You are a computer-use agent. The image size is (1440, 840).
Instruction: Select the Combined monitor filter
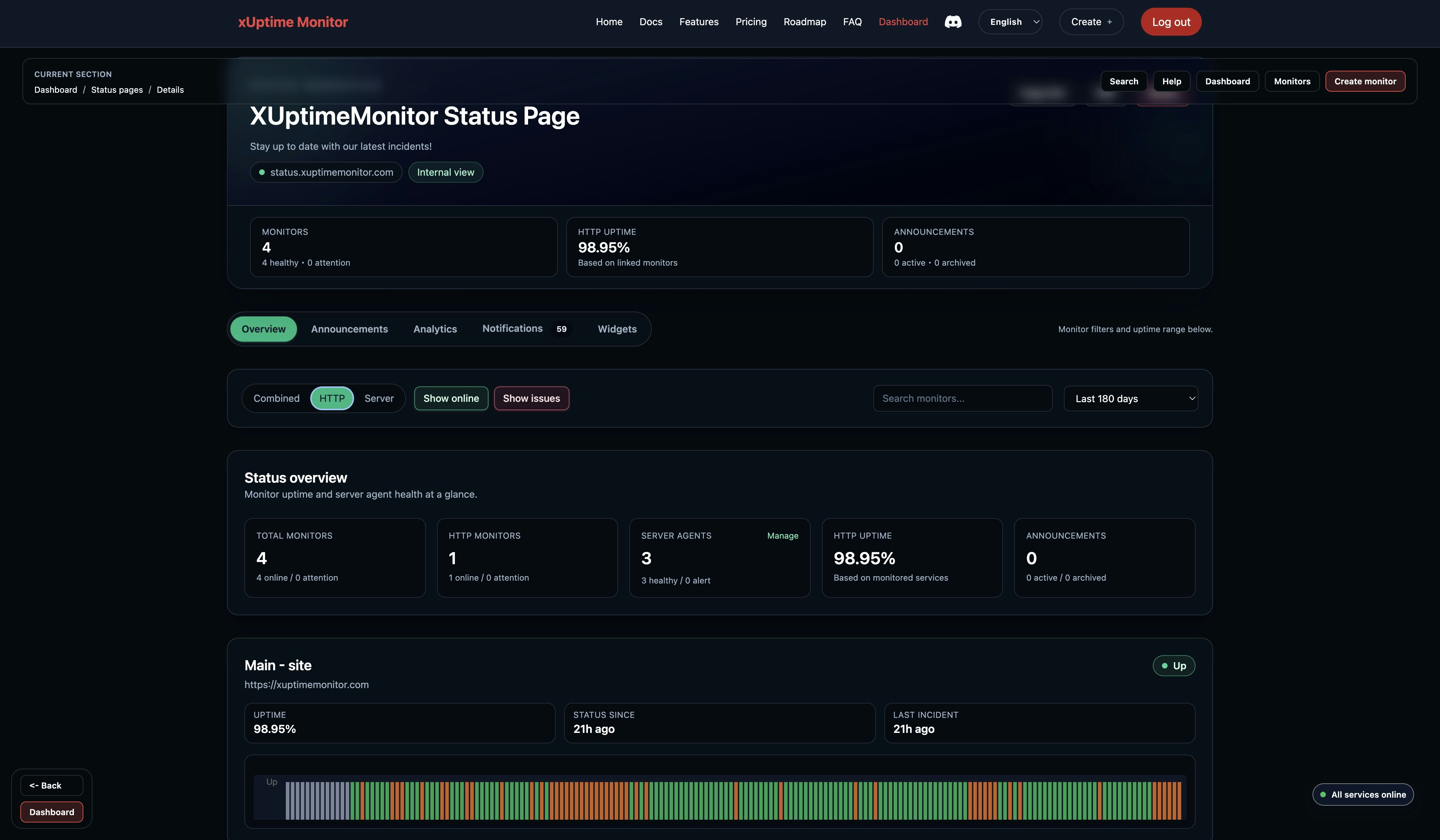coord(277,399)
